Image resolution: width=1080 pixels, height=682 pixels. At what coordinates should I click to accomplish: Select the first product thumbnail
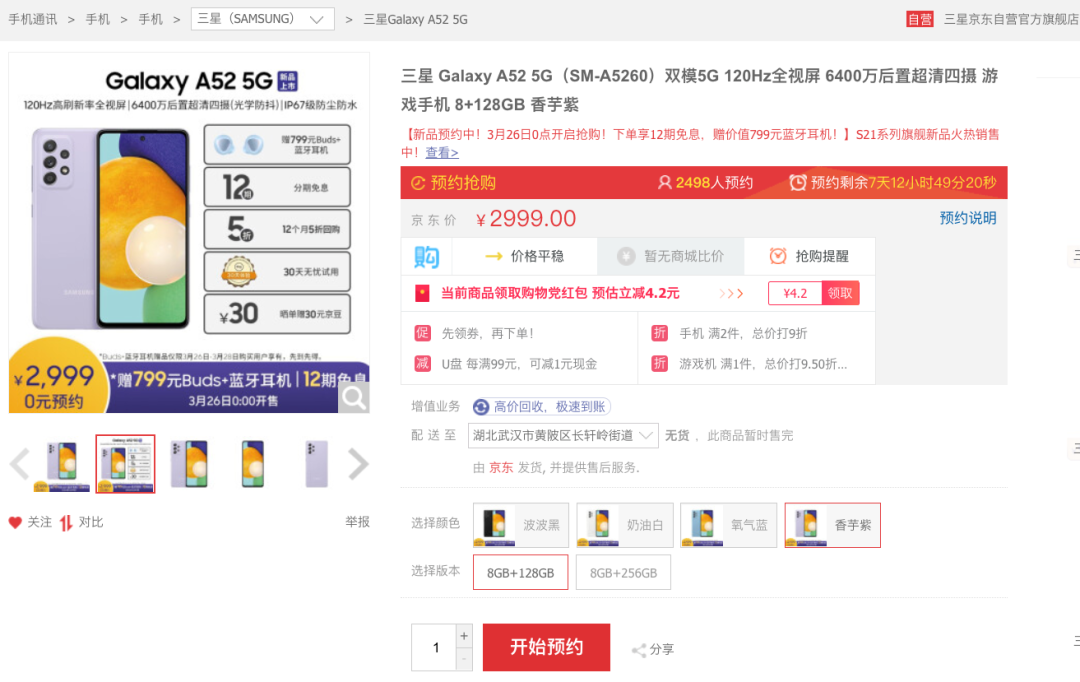62,464
